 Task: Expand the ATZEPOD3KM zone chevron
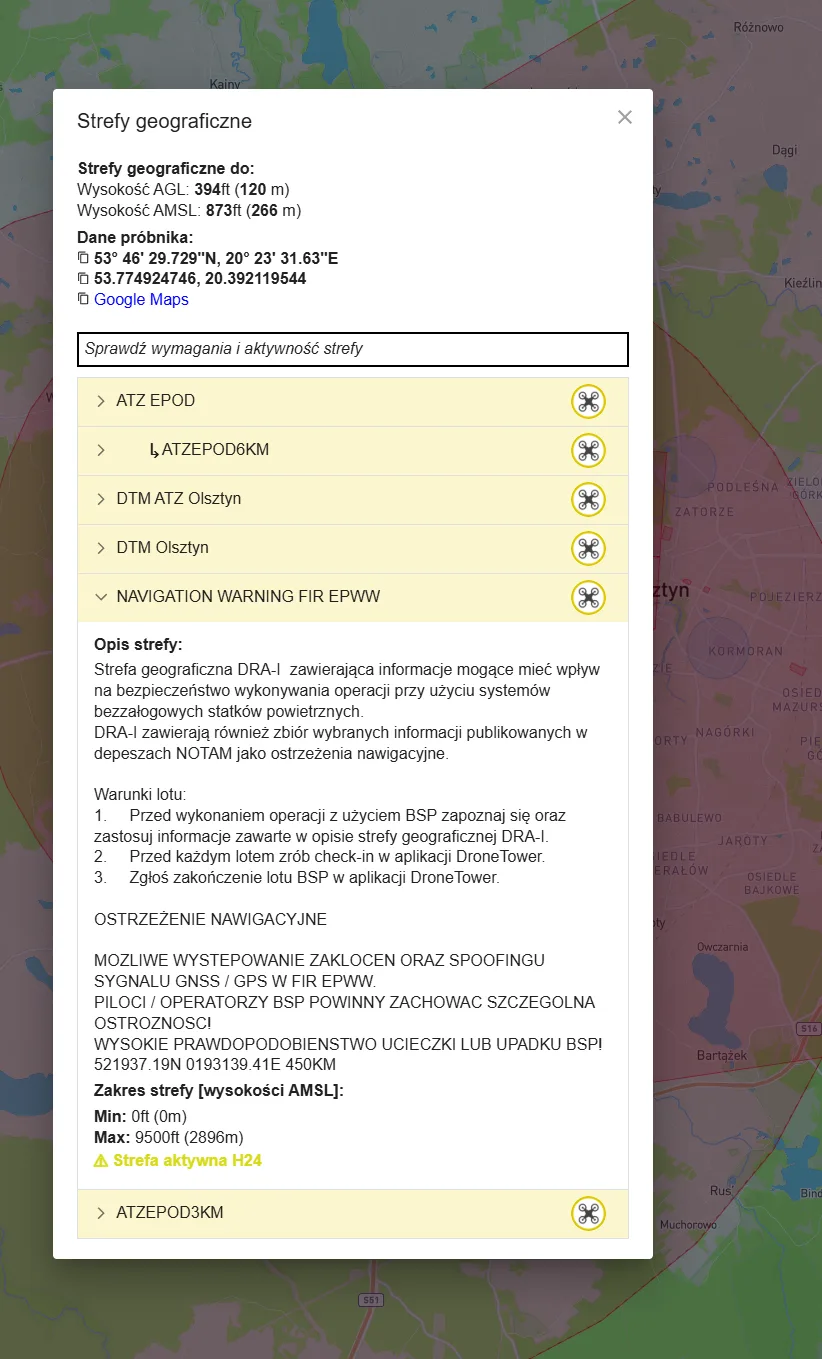pyautogui.click(x=101, y=1213)
